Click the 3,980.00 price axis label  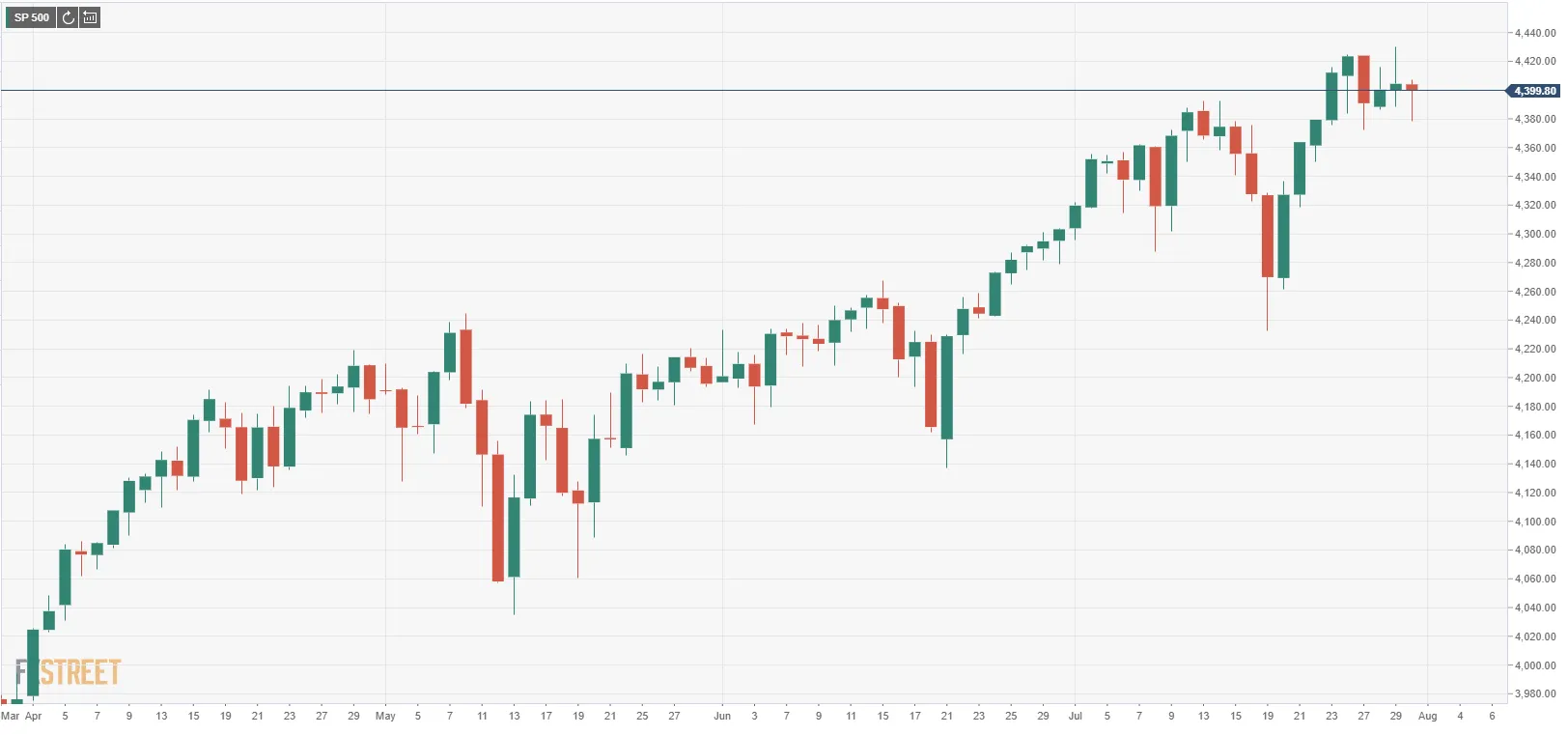point(1535,693)
